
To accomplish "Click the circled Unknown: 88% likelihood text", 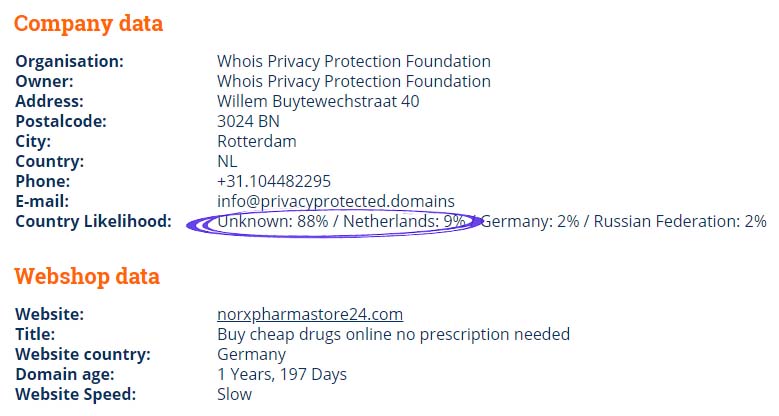I will tap(273, 221).
